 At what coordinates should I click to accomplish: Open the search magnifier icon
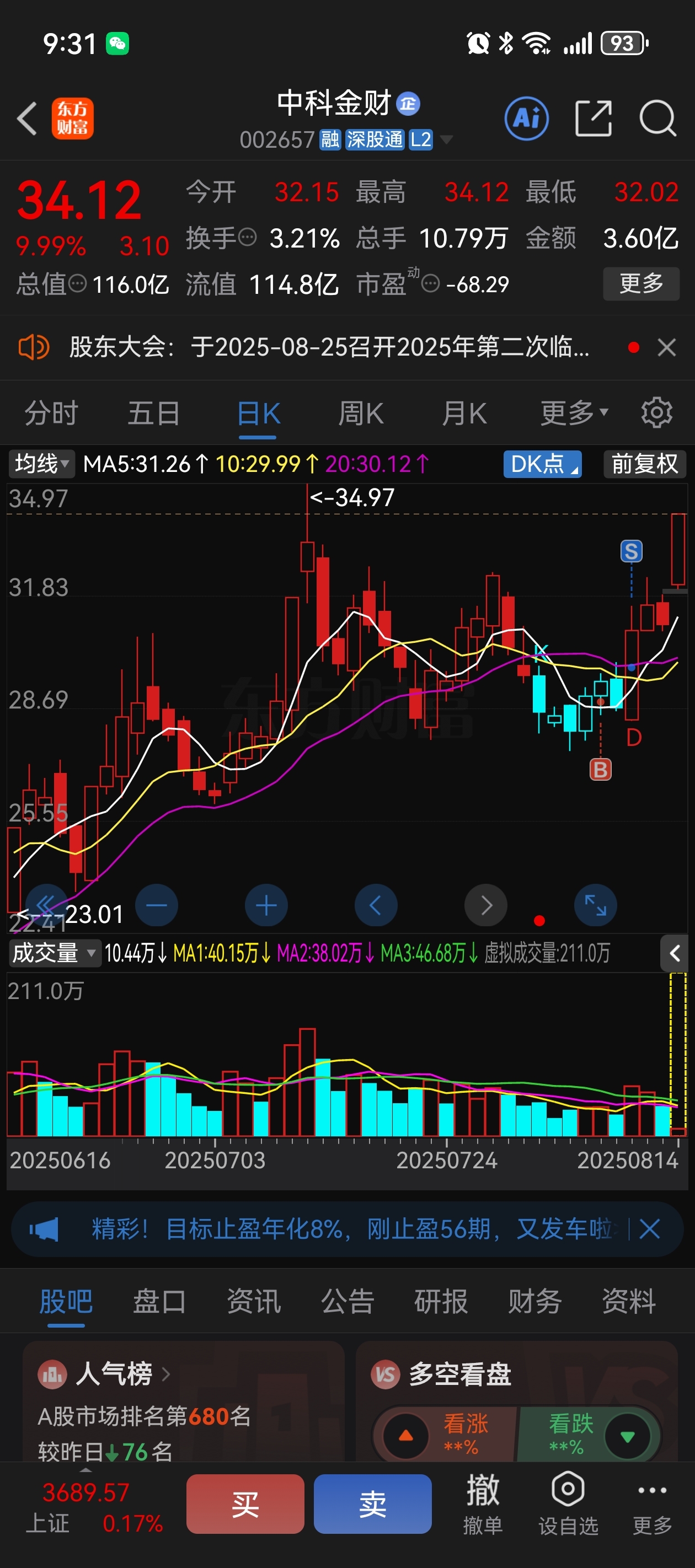(657, 118)
